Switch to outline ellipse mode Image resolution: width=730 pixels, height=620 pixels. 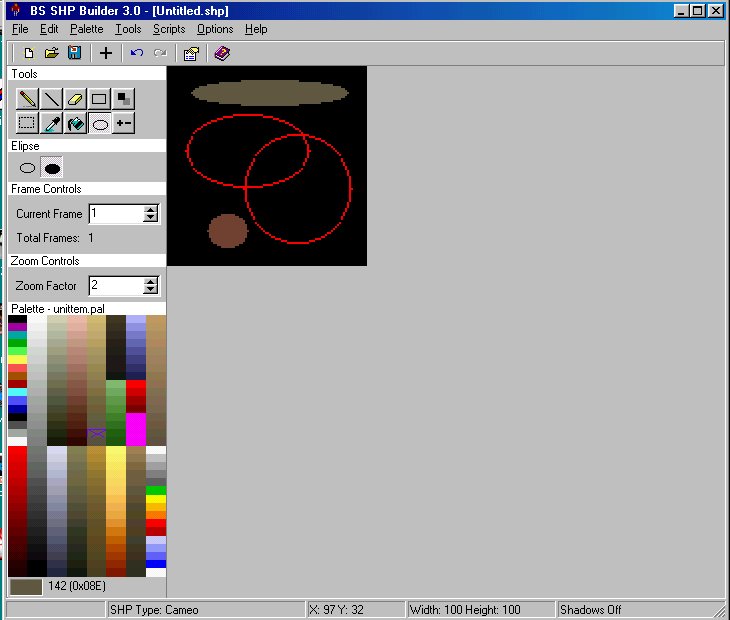28,168
